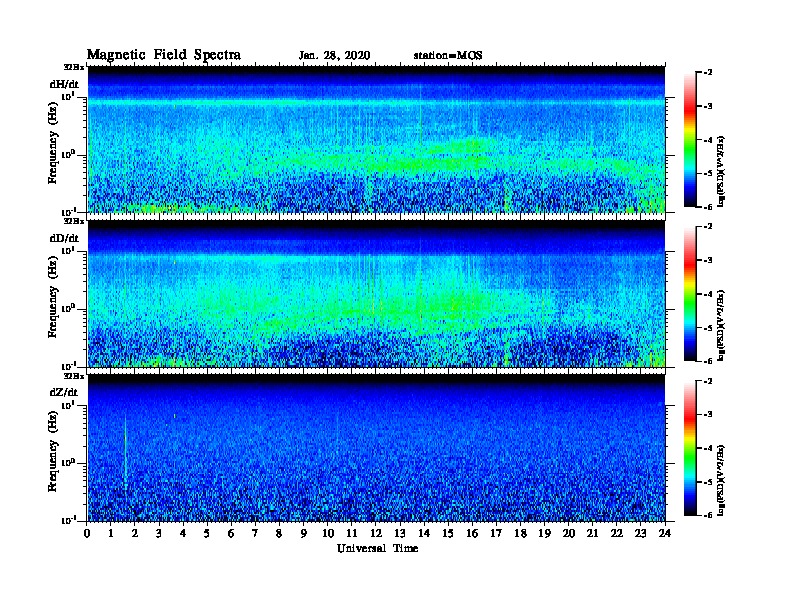Click the '32Hz' label above dD/dt panel
Viewport: 792px width, 612px height.
coord(74,221)
